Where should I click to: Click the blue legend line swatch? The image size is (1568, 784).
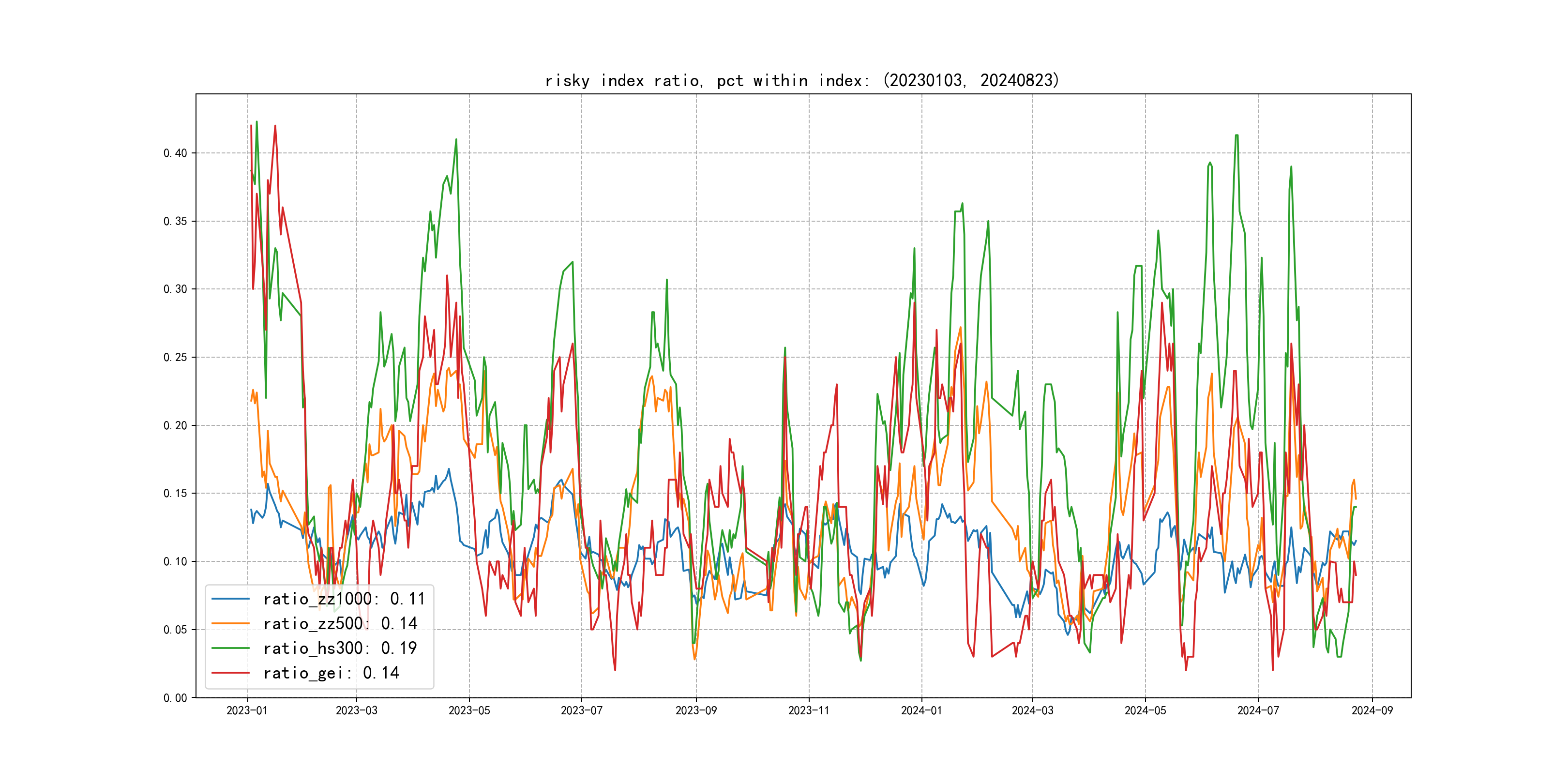(x=230, y=599)
